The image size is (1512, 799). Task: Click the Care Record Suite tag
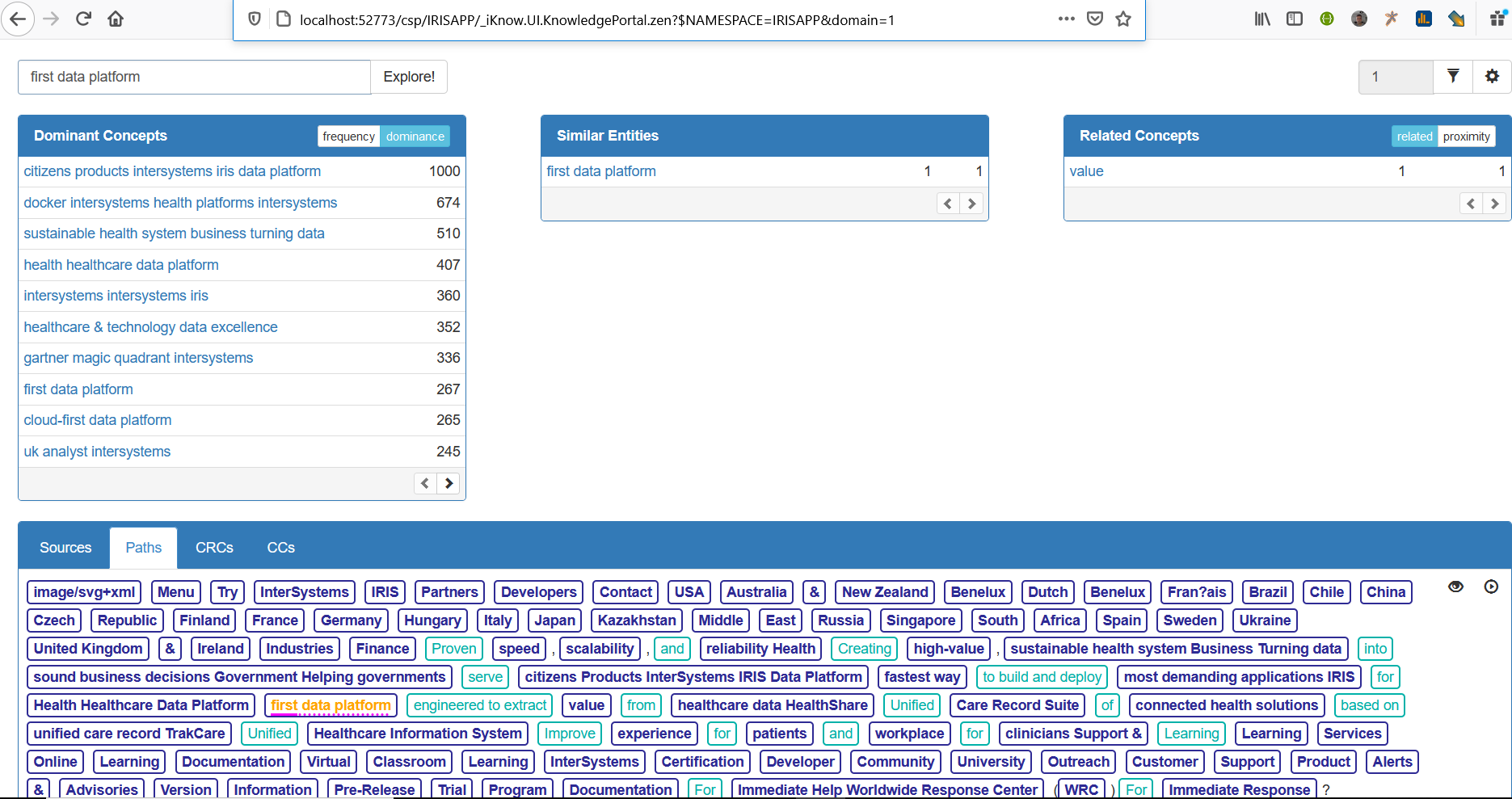click(x=1017, y=705)
